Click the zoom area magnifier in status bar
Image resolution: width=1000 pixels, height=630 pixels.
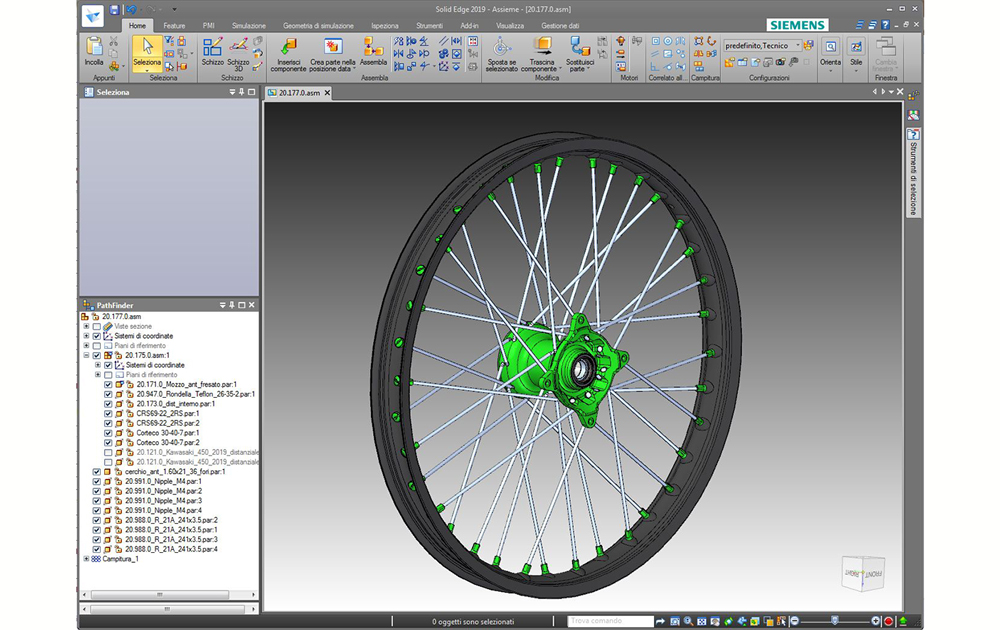[688, 621]
